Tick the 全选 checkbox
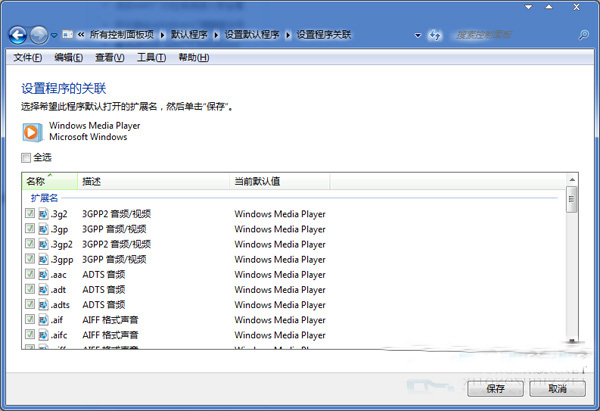This screenshot has height=411, width=600. tap(26, 158)
